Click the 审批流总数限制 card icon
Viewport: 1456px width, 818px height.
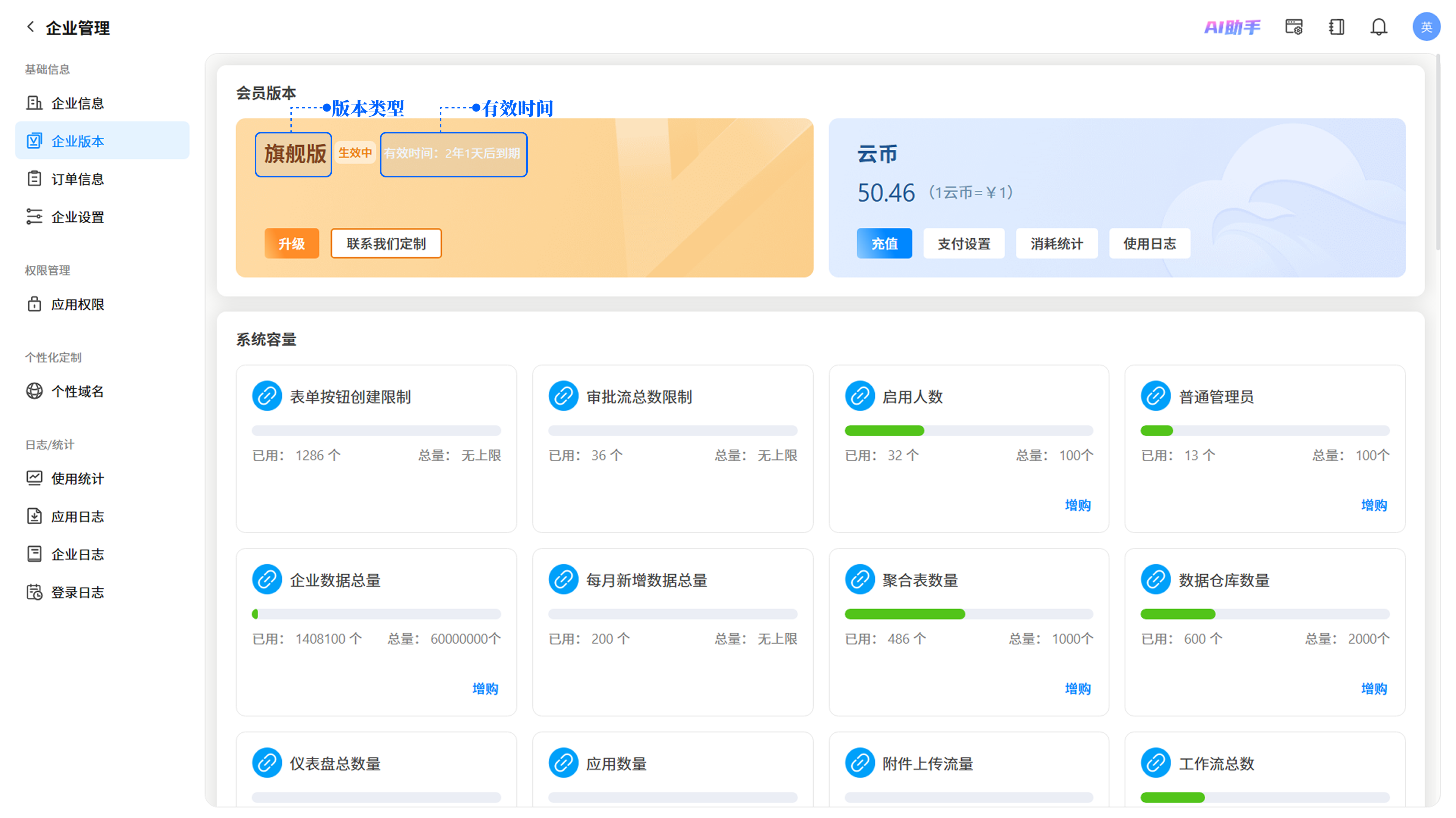pyautogui.click(x=563, y=396)
